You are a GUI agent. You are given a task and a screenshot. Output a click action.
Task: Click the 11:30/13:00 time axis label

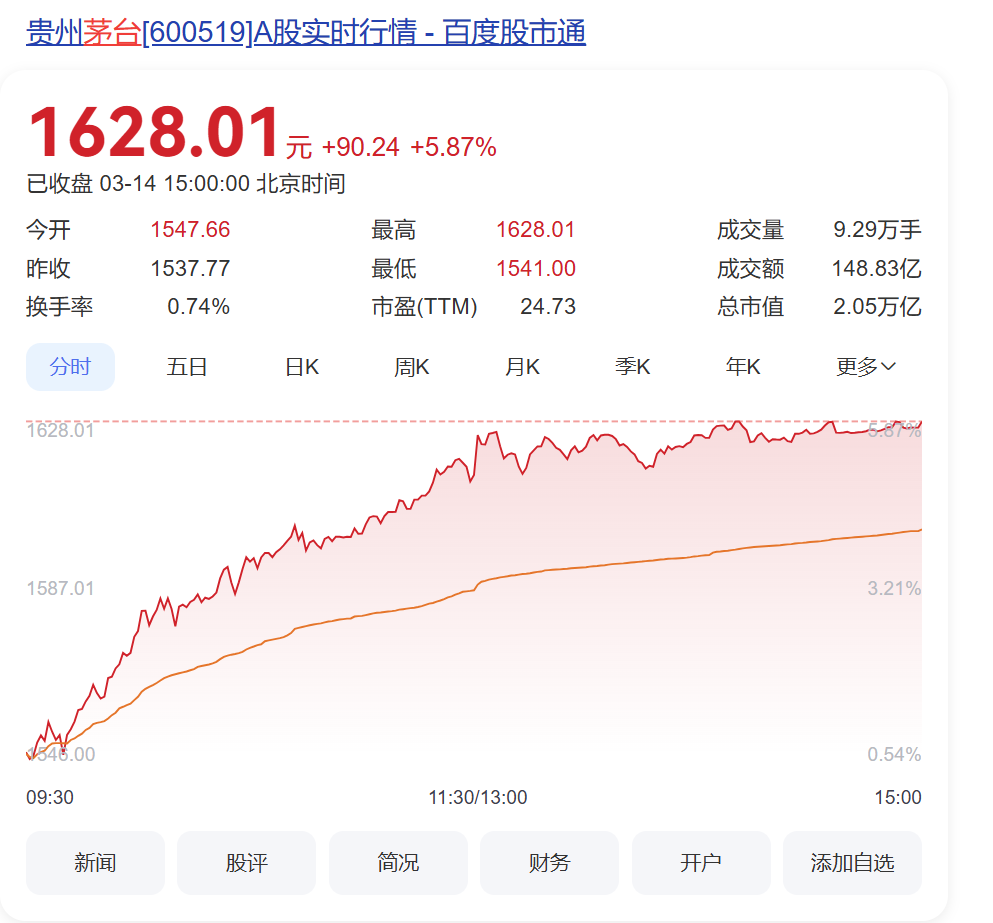[x=478, y=797]
